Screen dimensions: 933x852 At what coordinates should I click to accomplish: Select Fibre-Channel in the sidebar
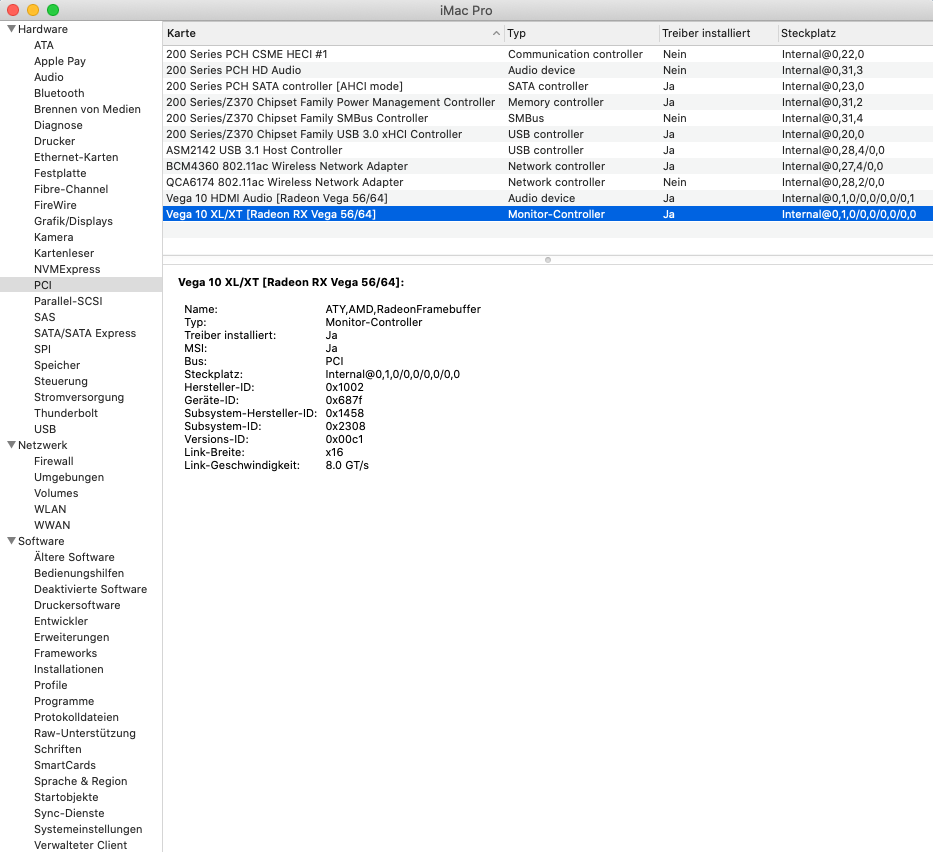click(71, 189)
